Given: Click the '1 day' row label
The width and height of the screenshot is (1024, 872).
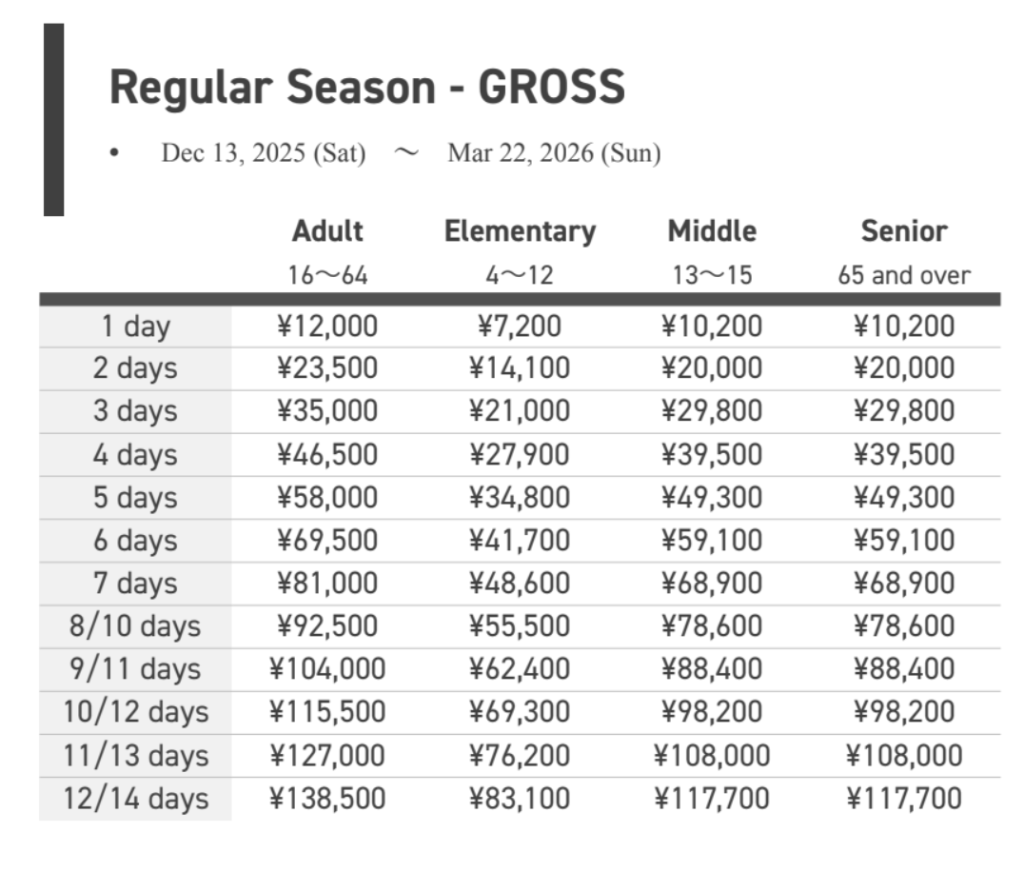Looking at the screenshot, I should [135, 326].
